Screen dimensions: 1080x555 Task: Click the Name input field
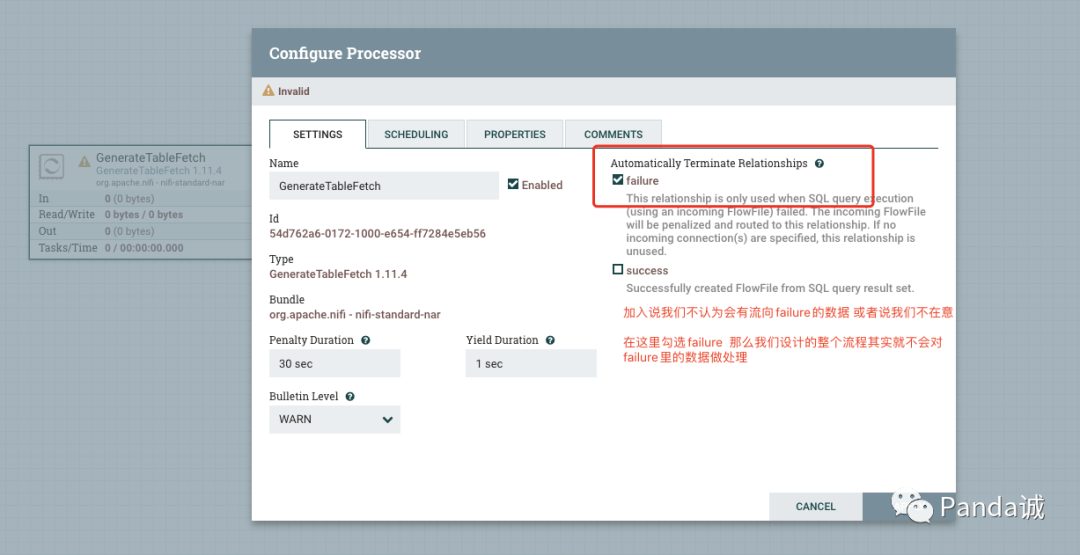[x=384, y=186]
